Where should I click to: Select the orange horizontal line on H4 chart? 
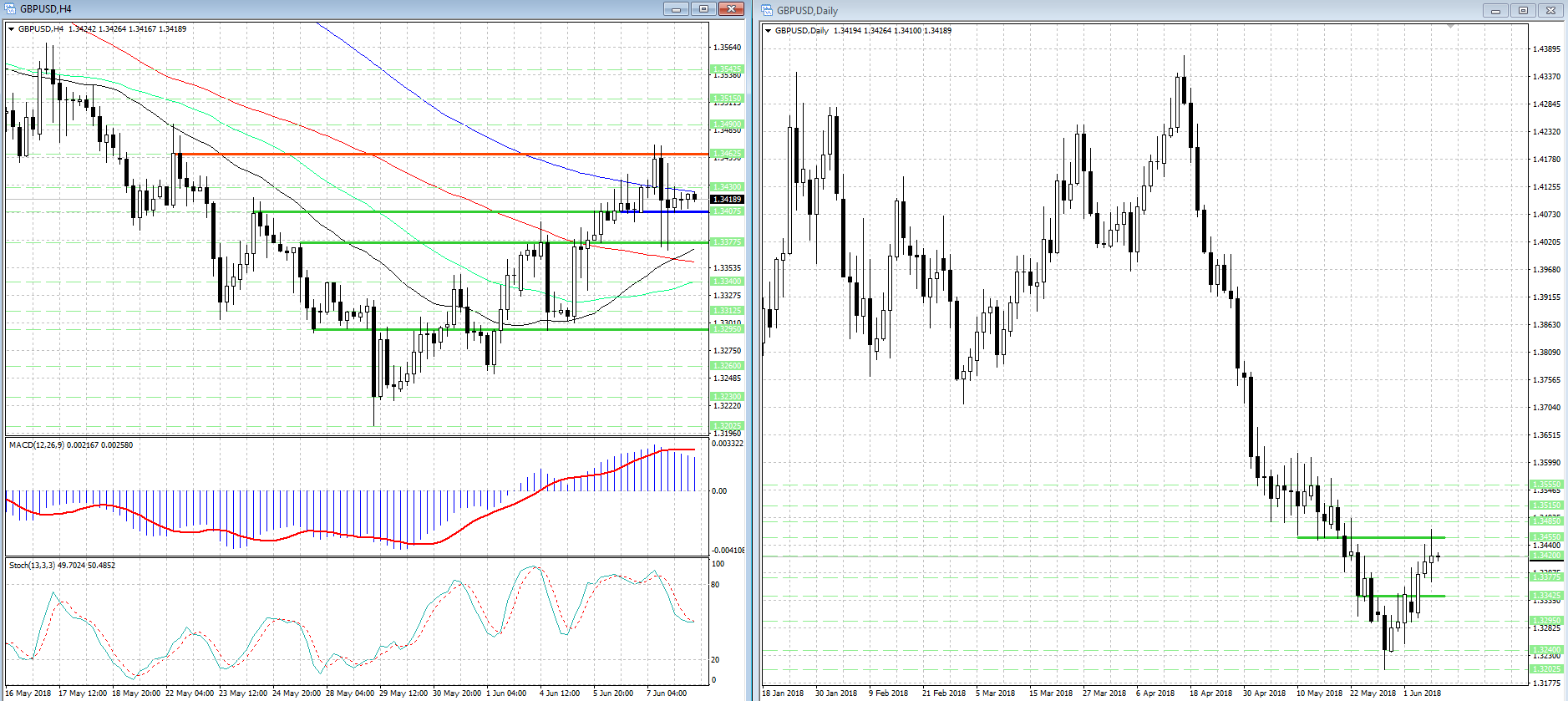coord(418,154)
